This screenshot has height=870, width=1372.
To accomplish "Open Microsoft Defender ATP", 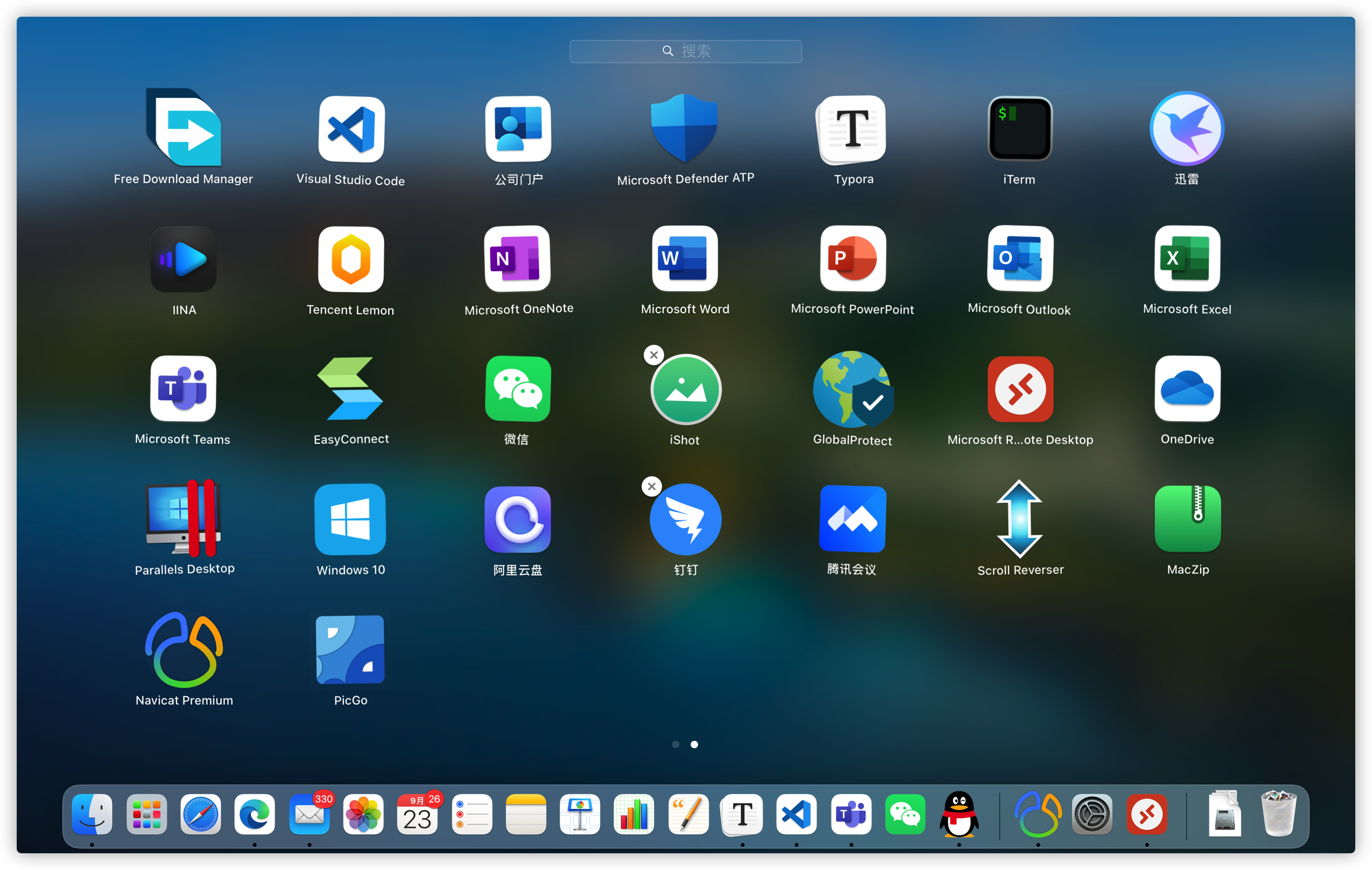I will (x=685, y=128).
